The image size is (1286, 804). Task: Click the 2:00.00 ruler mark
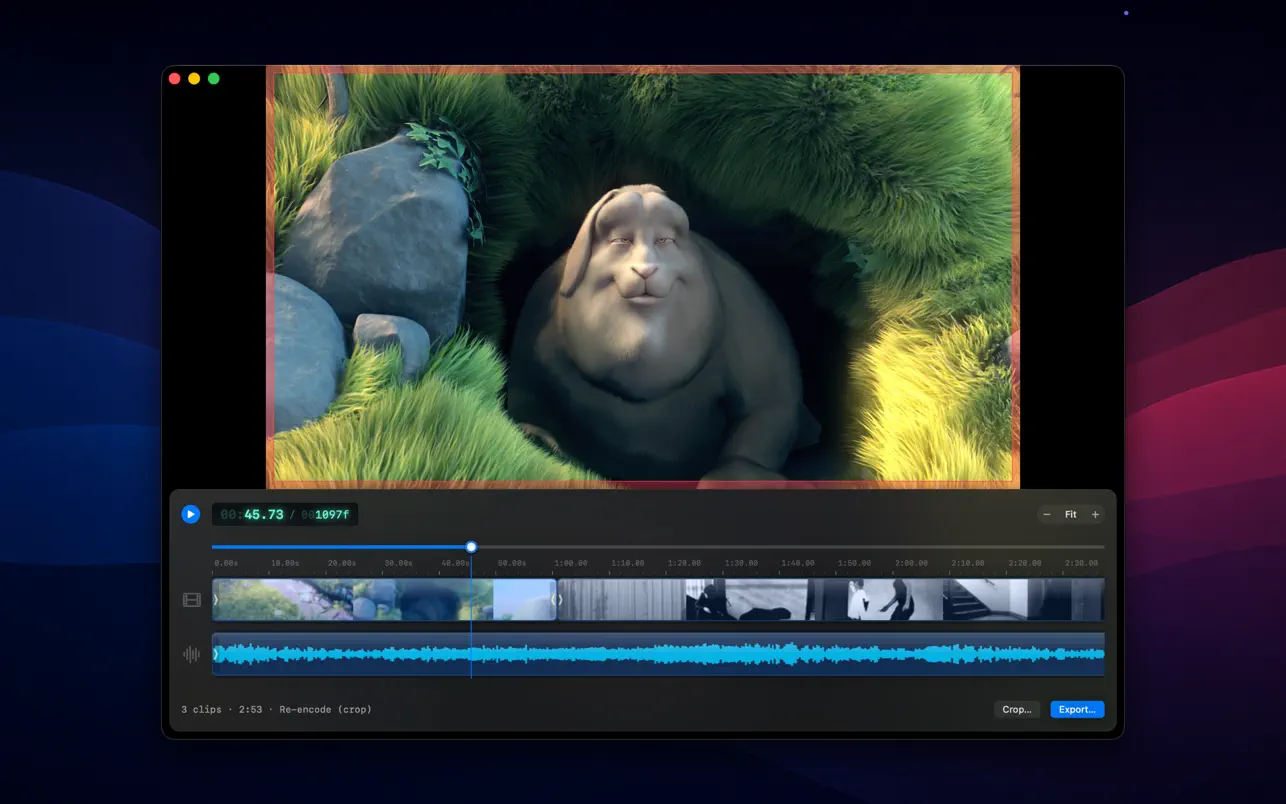coord(911,563)
